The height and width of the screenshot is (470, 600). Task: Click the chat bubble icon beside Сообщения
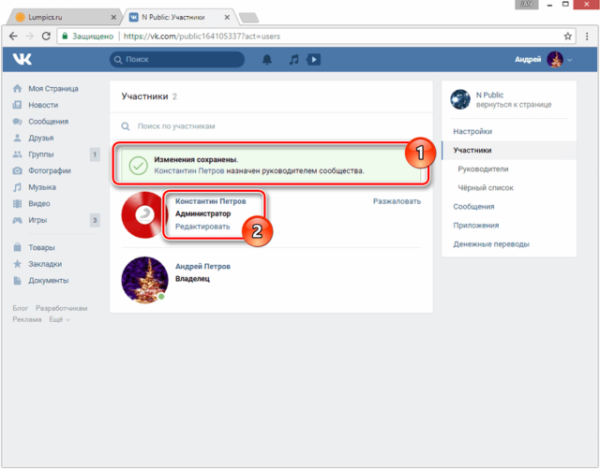click(x=17, y=121)
